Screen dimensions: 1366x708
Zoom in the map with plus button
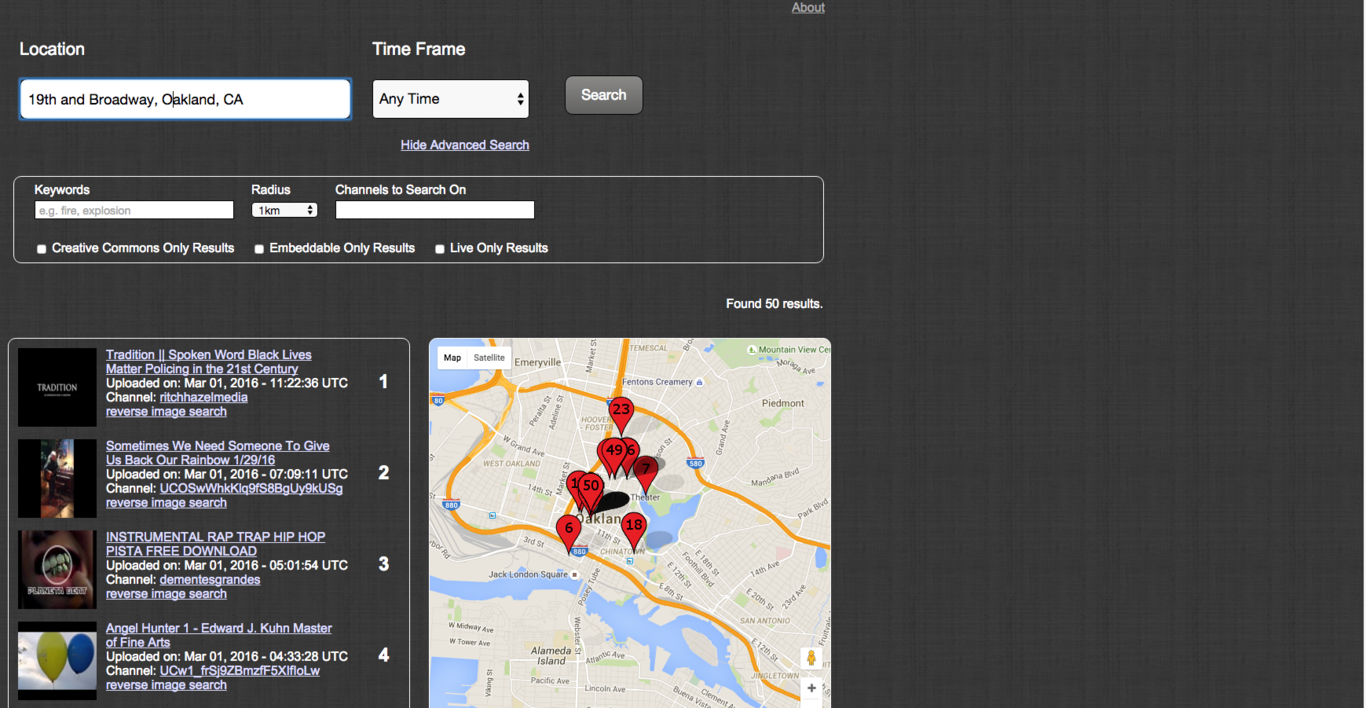[812, 688]
